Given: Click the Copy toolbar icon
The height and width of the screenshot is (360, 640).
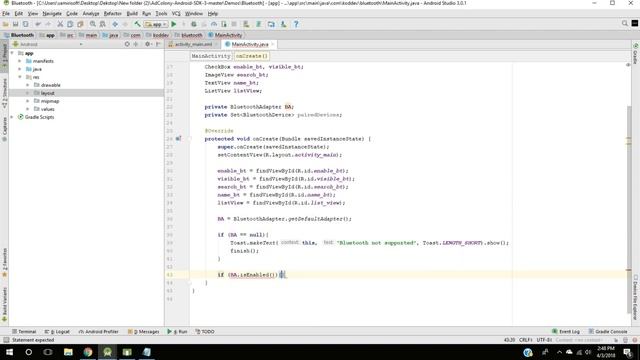Looking at the screenshot, I should [x=70, y=24].
